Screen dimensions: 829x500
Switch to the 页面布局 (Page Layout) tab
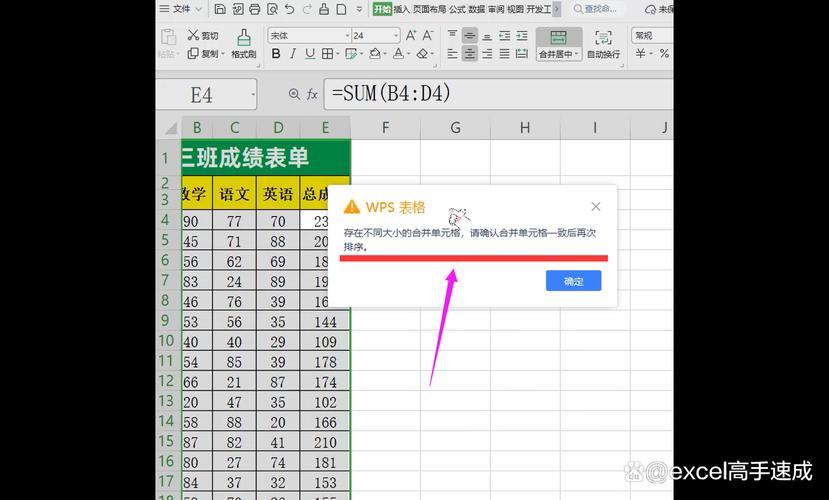pos(429,9)
